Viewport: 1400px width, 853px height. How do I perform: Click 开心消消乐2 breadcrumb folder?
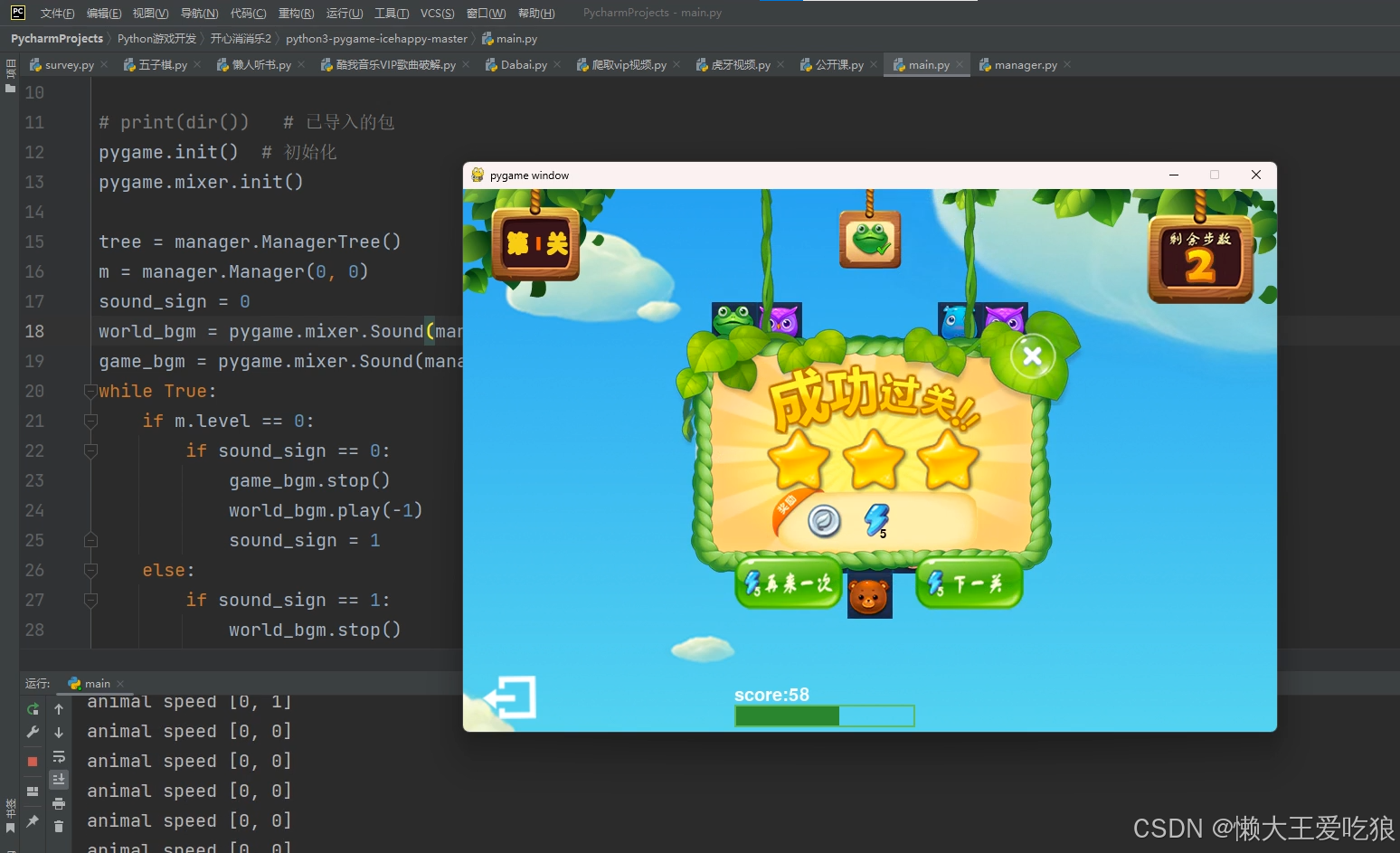[241, 38]
